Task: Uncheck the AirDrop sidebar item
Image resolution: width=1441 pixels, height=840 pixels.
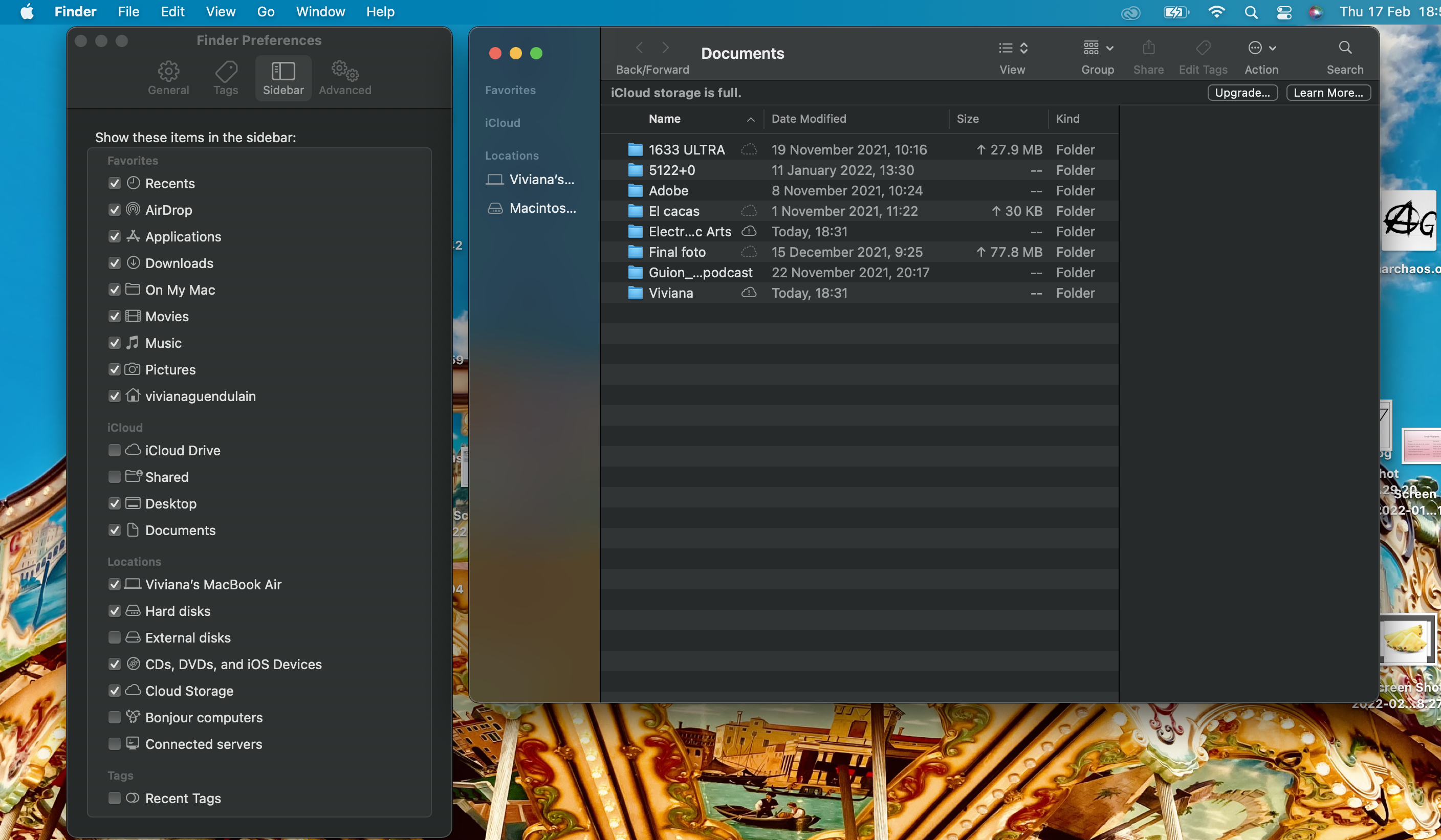Action: tap(114, 210)
